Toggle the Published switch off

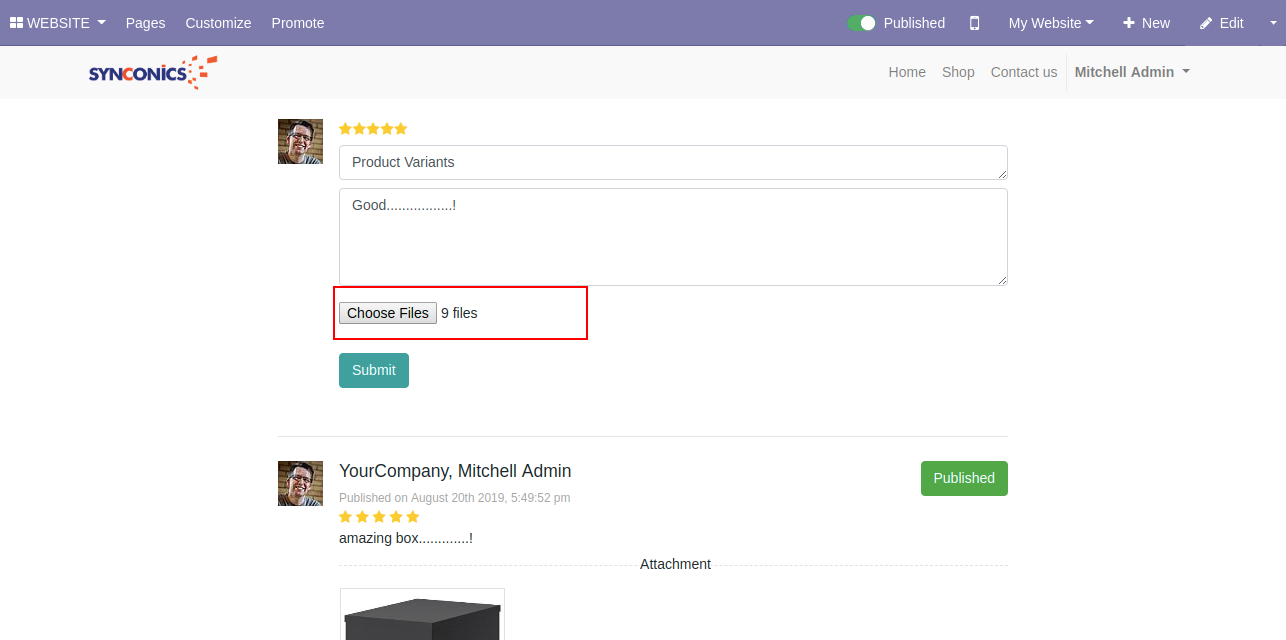tap(861, 23)
